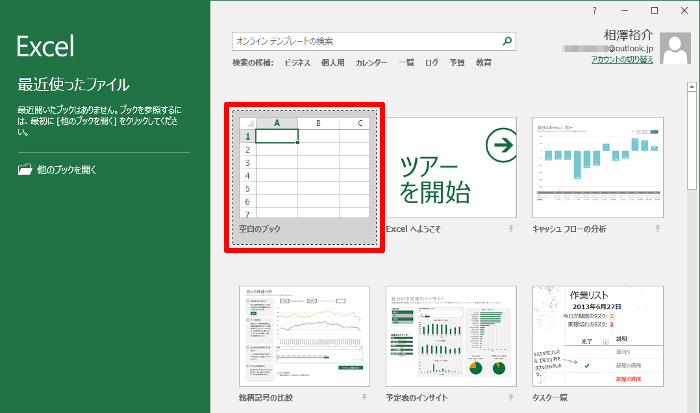Pin the 銘柄記号の比較 template
The width and height of the screenshot is (700, 413).
point(364,397)
